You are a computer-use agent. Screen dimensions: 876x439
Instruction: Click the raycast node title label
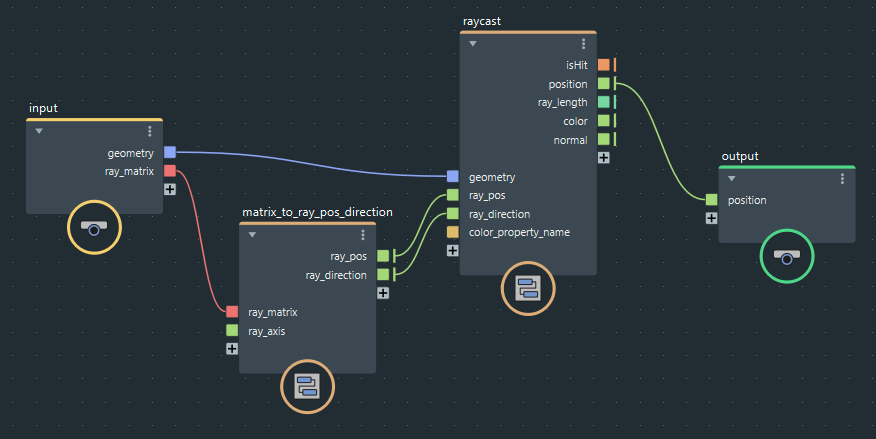(x=484, y=20)
